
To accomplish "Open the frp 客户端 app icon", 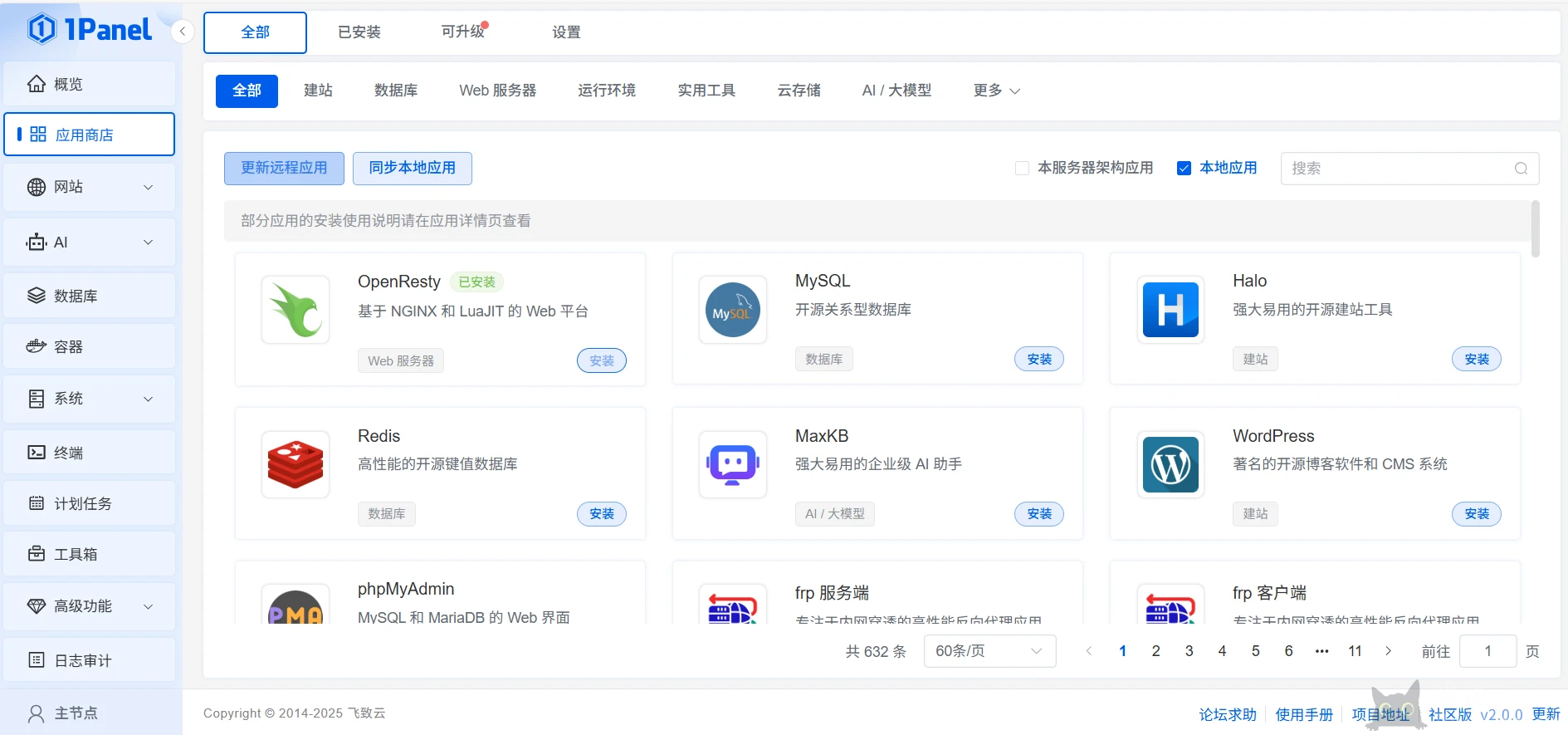I will [x=1170, y=605].
